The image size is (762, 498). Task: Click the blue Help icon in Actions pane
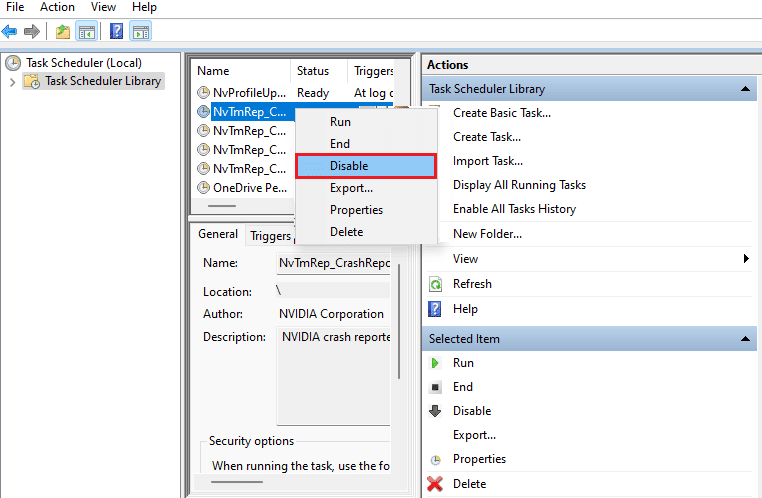click(x=434, y=309)
